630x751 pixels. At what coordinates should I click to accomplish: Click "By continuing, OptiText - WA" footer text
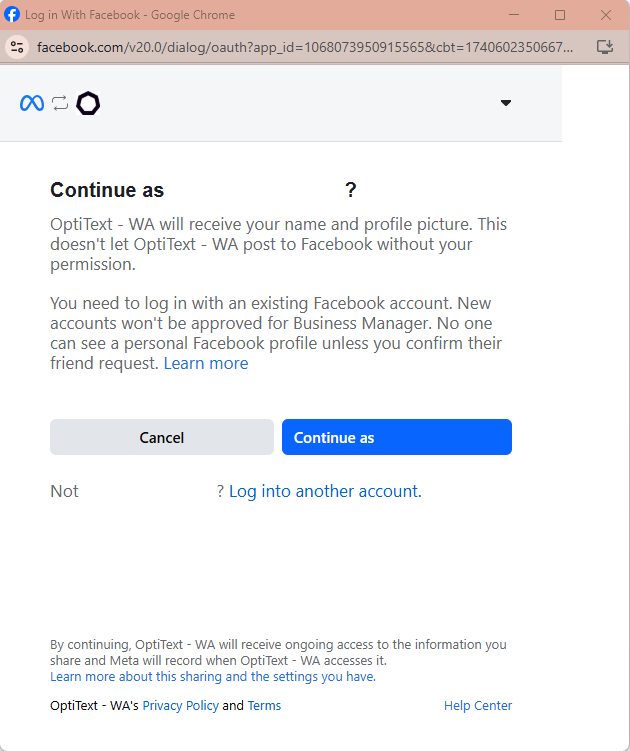(278, 652)
